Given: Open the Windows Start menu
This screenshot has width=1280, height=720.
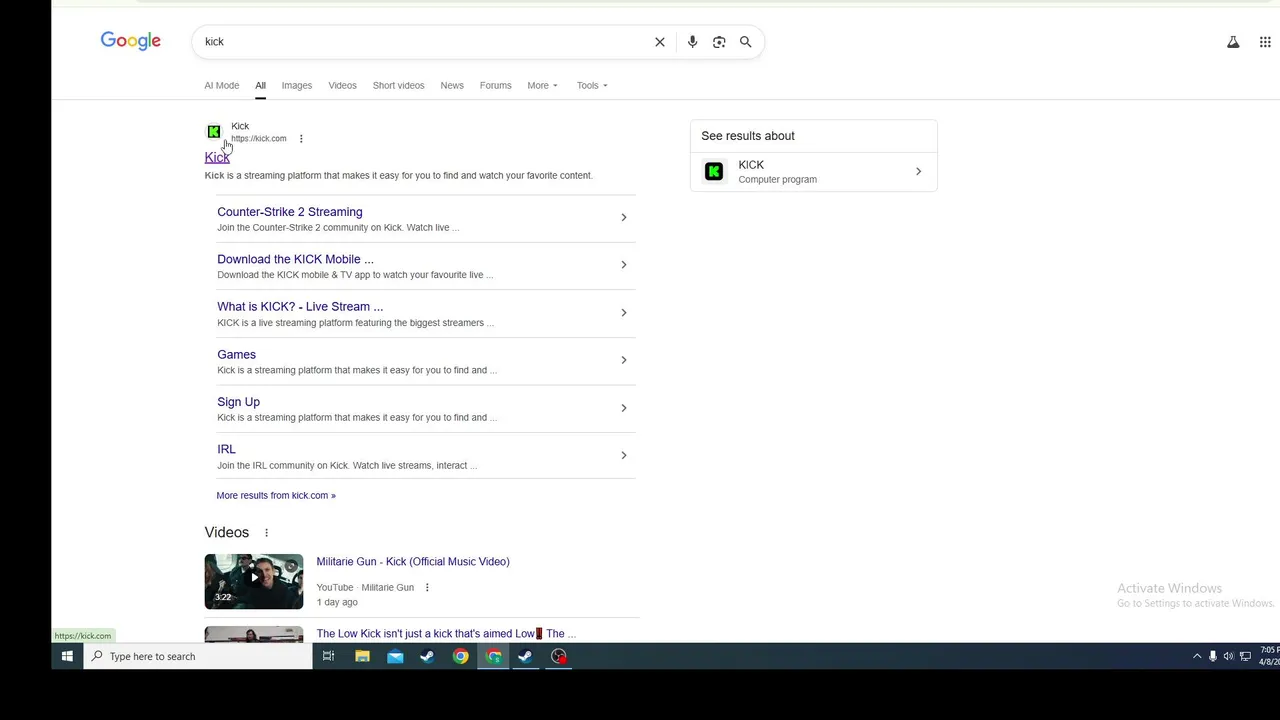Looking at the screenshot, I should tap(67, 656).
